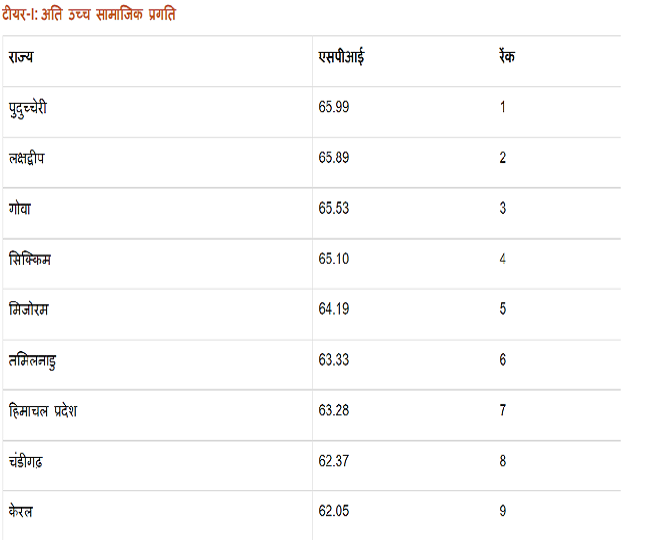Select the SPI value 63.28

pyautogui.click(x=334, y=410)
